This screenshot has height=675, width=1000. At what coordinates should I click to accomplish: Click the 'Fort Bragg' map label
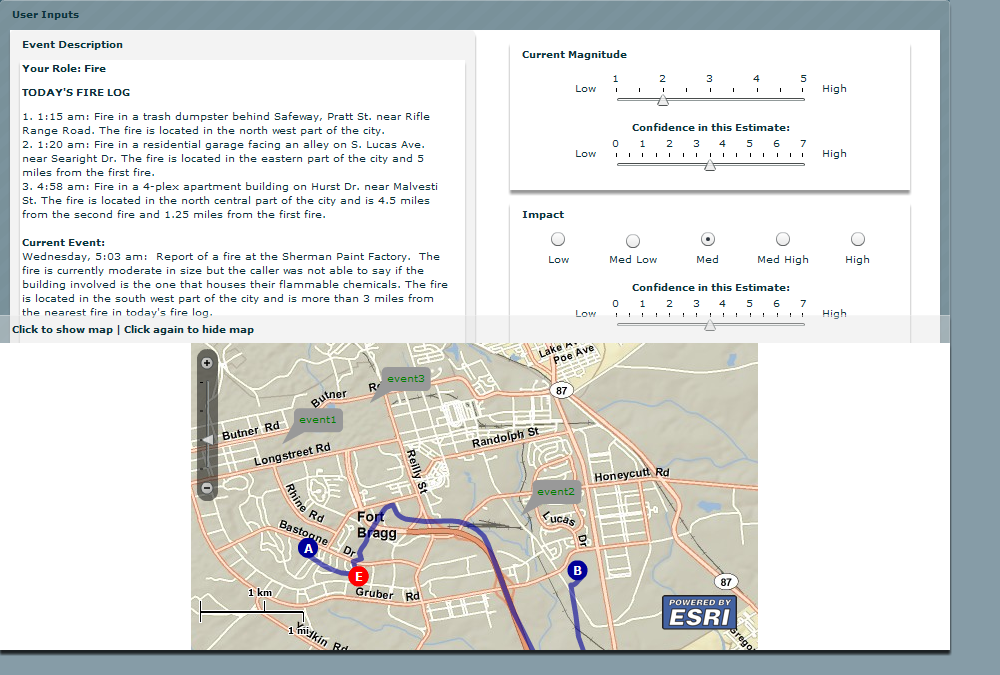(x=377, y=524)
